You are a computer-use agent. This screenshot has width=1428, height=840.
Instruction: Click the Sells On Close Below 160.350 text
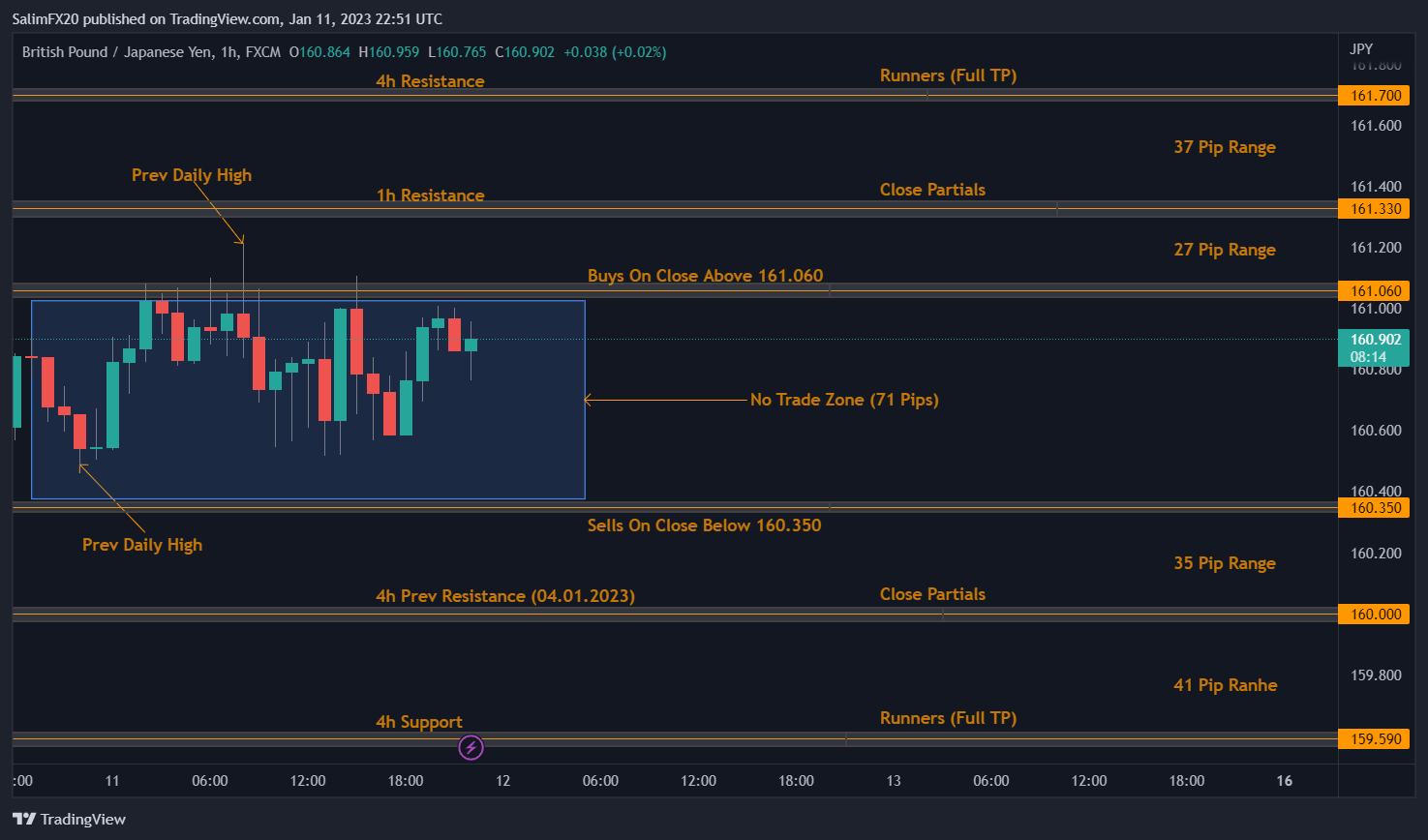pyautogui.click(x=704, y=525)
